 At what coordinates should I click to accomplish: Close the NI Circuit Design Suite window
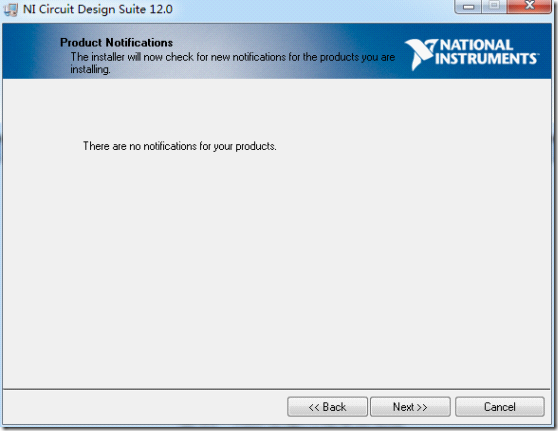[x=529, y=6]
